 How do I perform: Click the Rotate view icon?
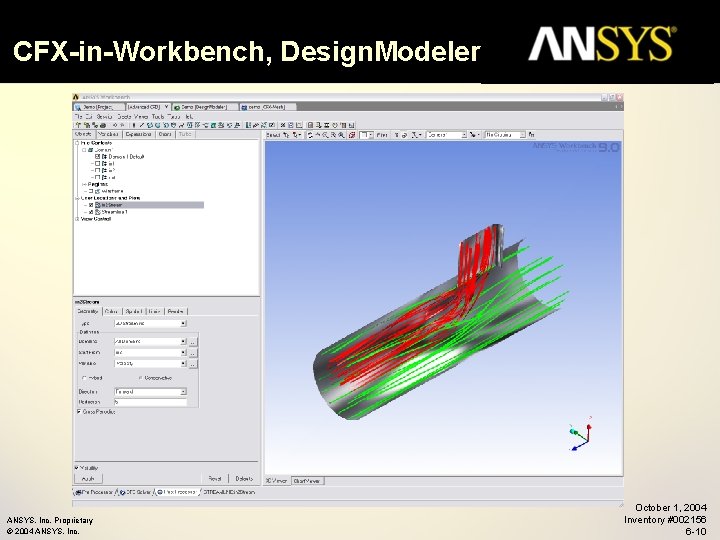(310, 135)
